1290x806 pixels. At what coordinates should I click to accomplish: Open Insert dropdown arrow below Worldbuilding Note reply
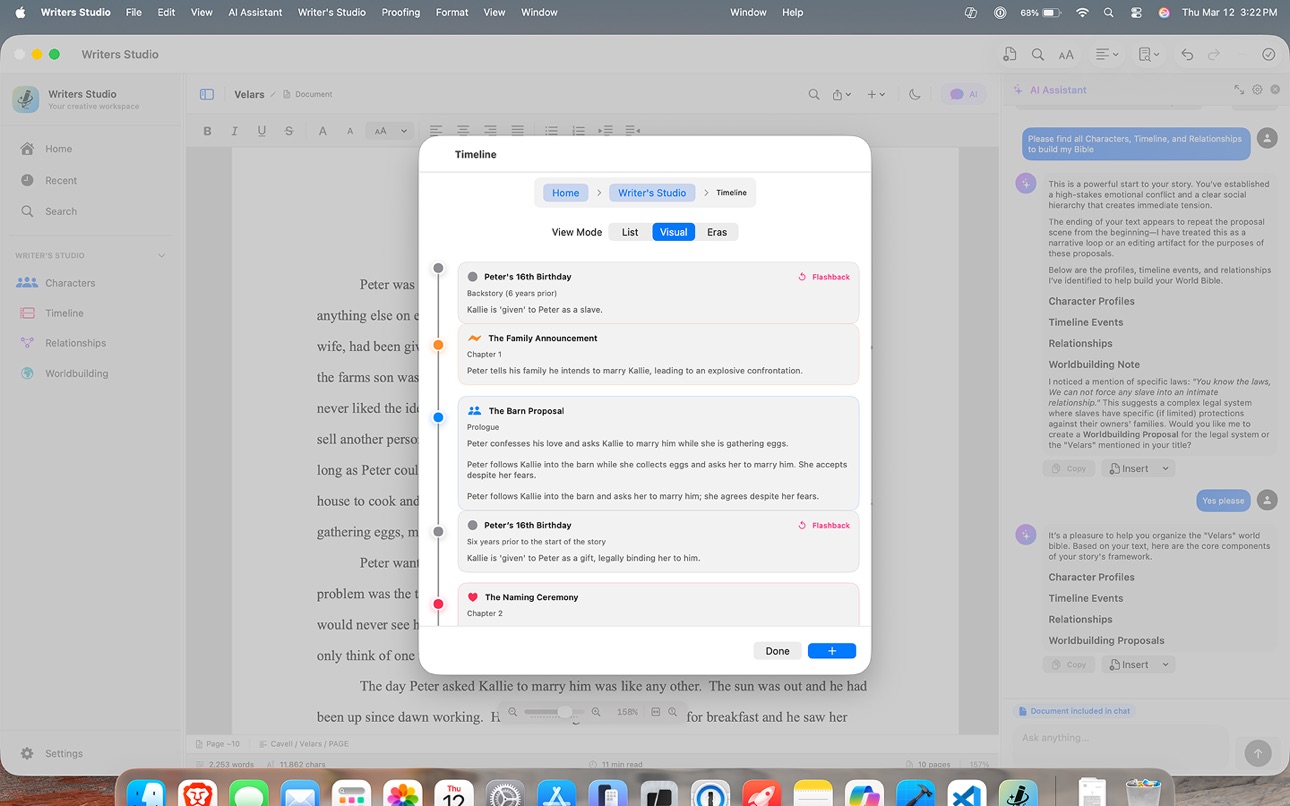click(x=1165, y=469)
